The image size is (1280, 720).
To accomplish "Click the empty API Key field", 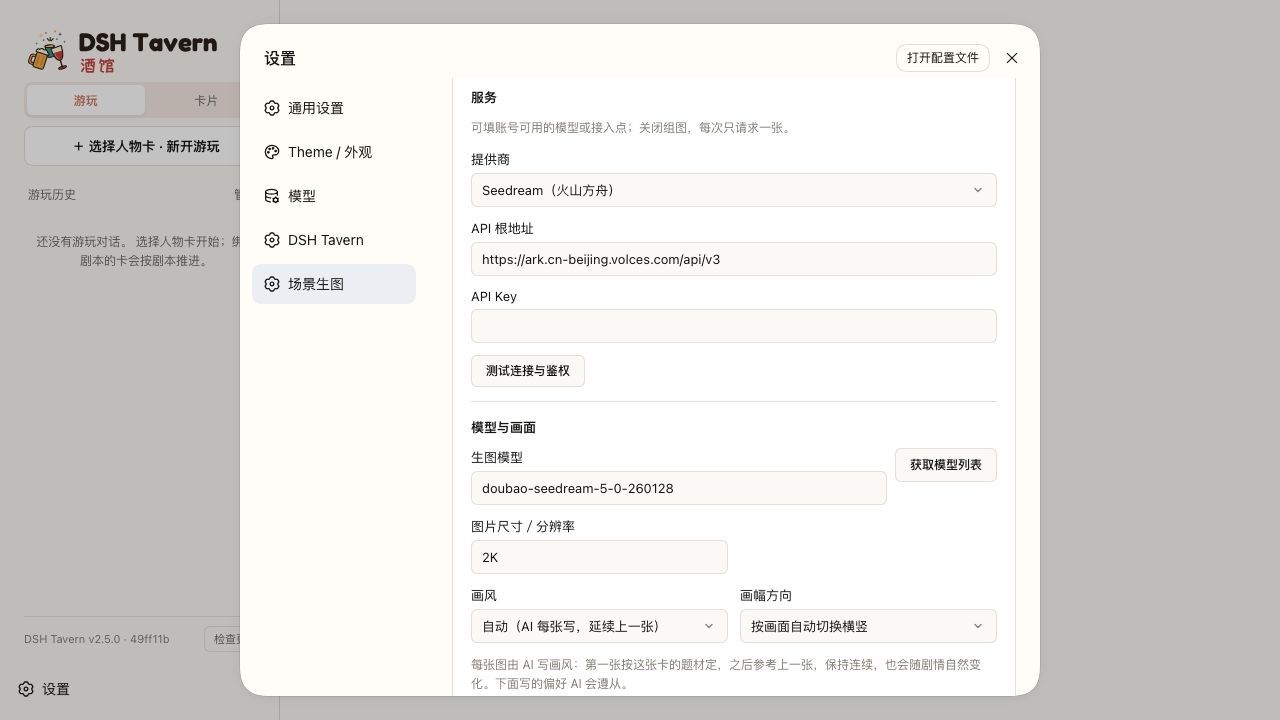I will pyautogui.click(x=733, y=326).
